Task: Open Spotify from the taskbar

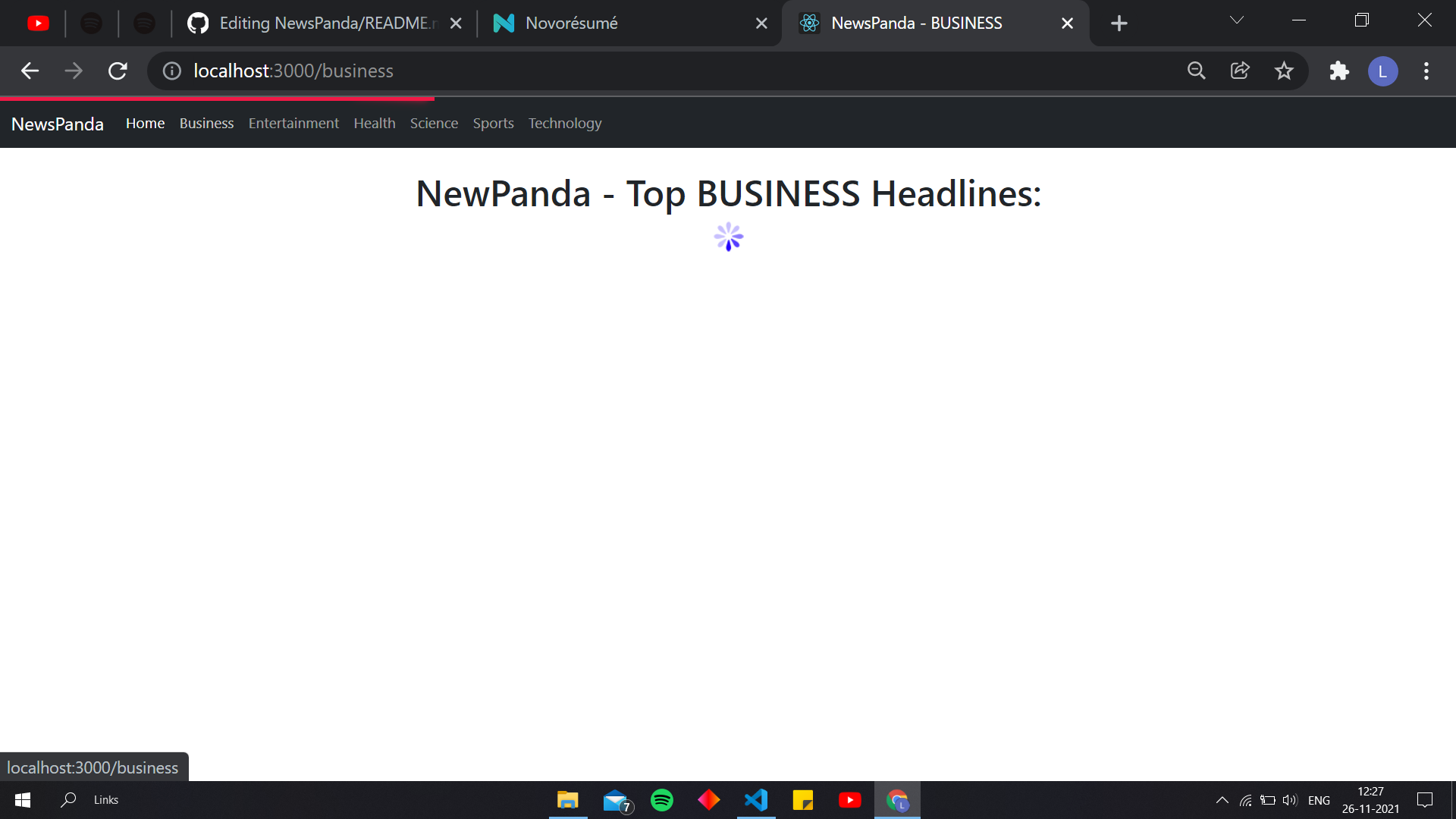Action: [662, 799]
